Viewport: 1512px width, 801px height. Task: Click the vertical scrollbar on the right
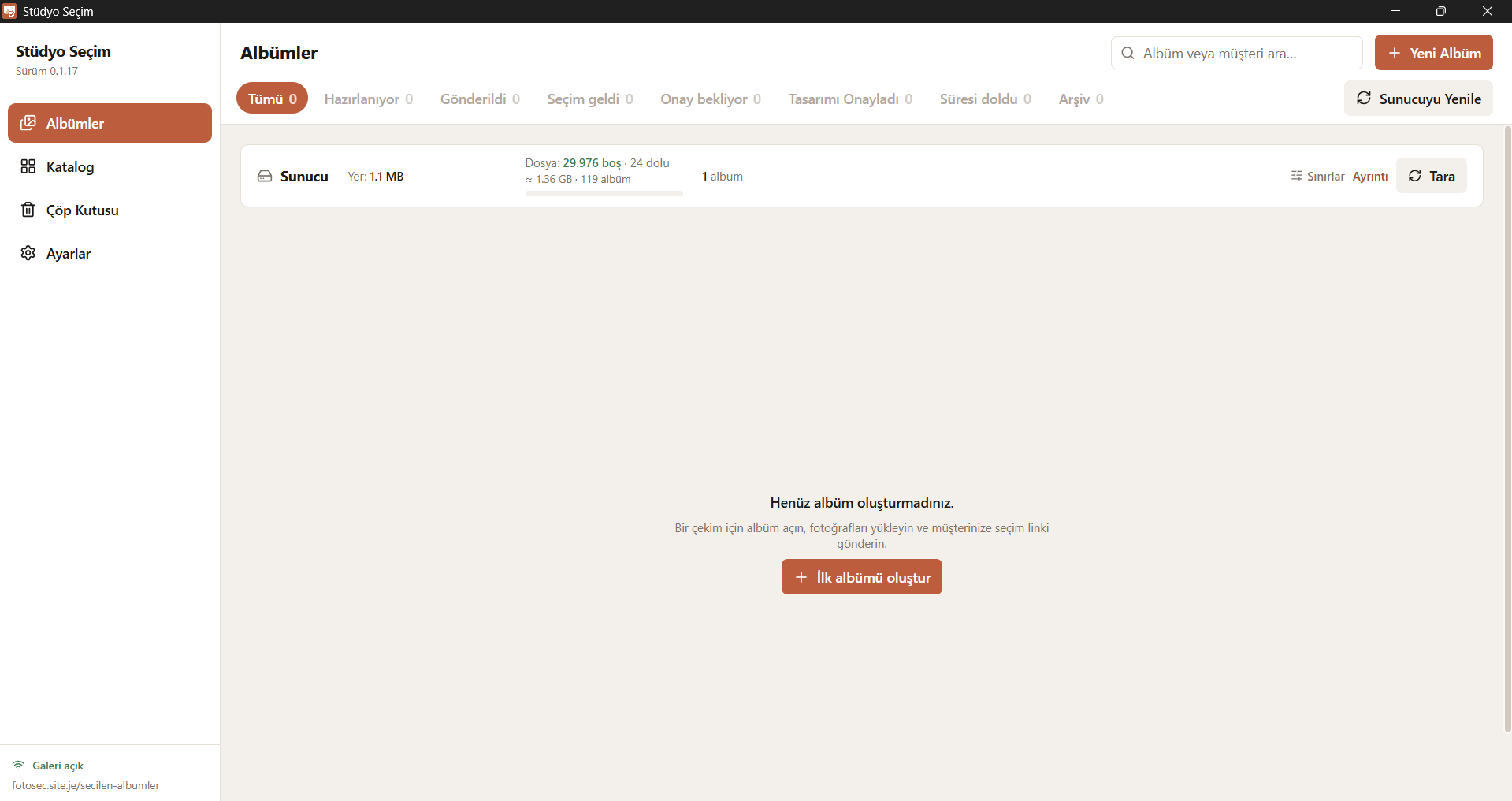click(x=1507, y=429)
